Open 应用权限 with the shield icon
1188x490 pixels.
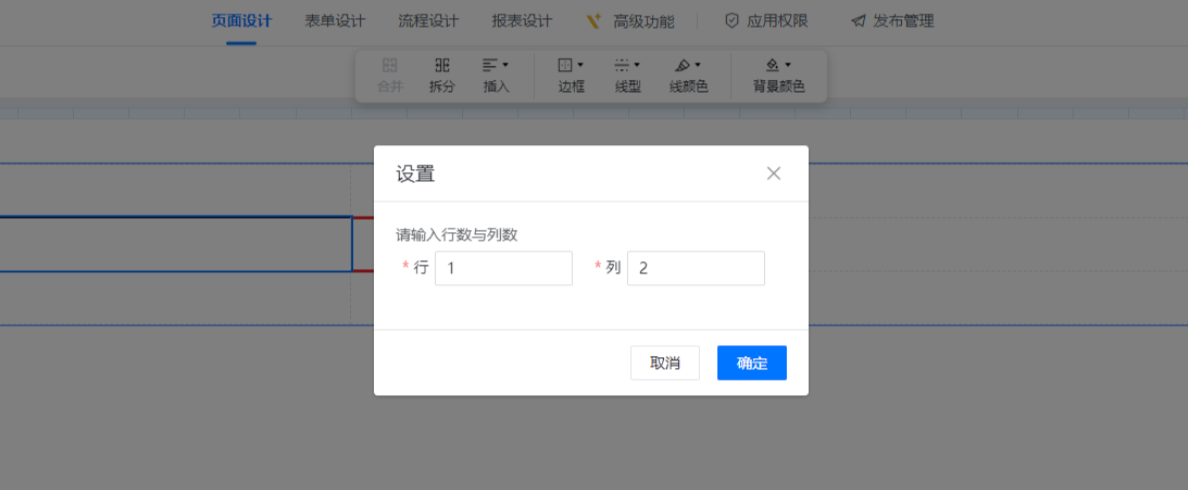click(x=766, y=21)
